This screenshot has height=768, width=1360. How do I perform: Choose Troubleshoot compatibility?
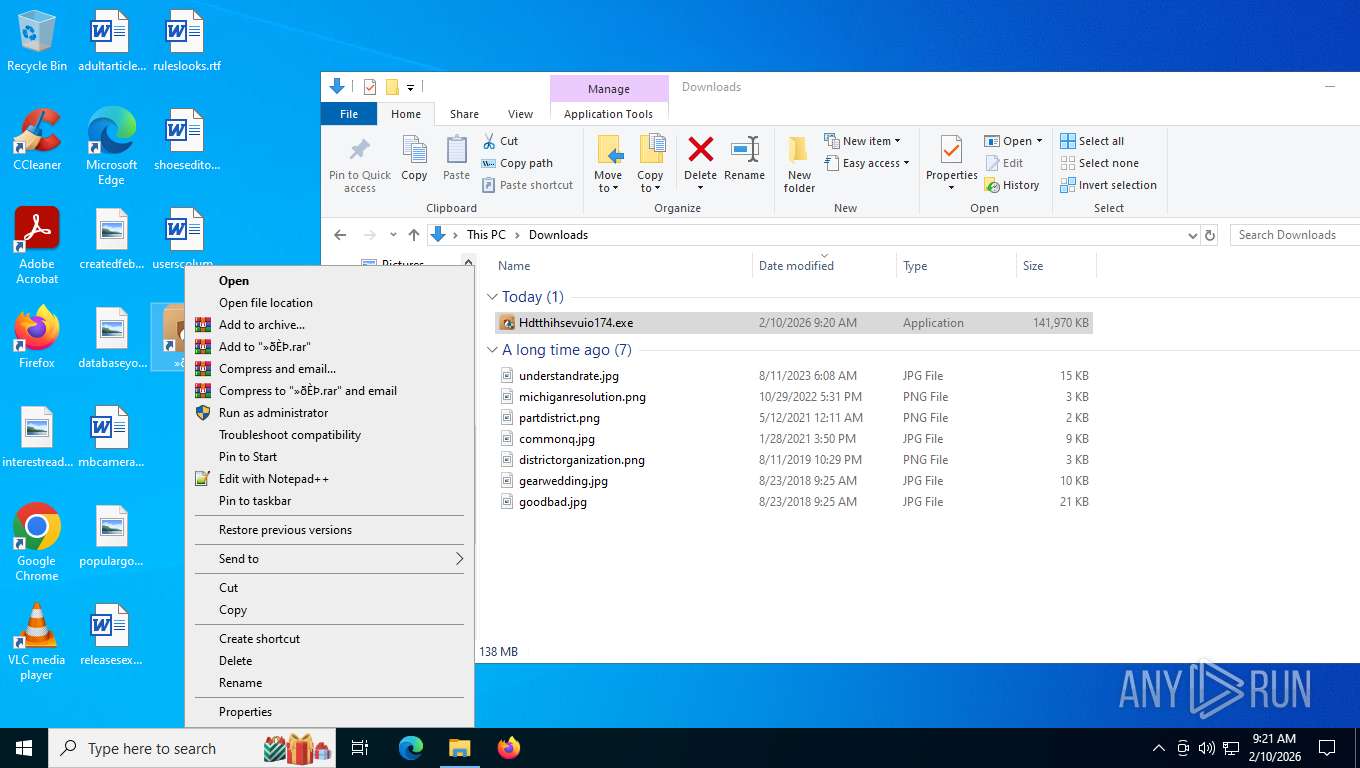click(329, 435)
